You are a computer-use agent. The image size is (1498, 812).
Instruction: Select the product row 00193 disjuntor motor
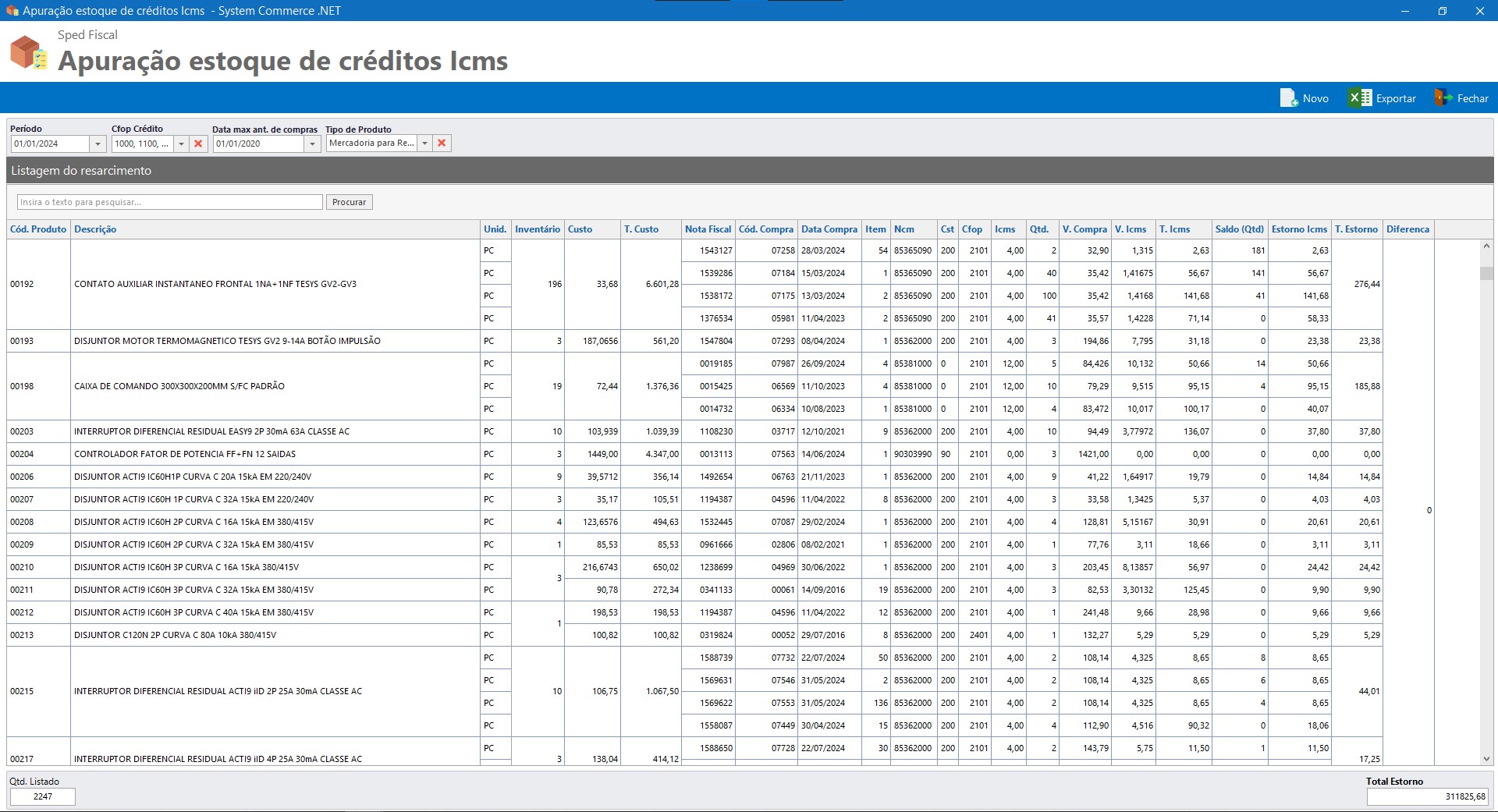(x=227, y=341)
